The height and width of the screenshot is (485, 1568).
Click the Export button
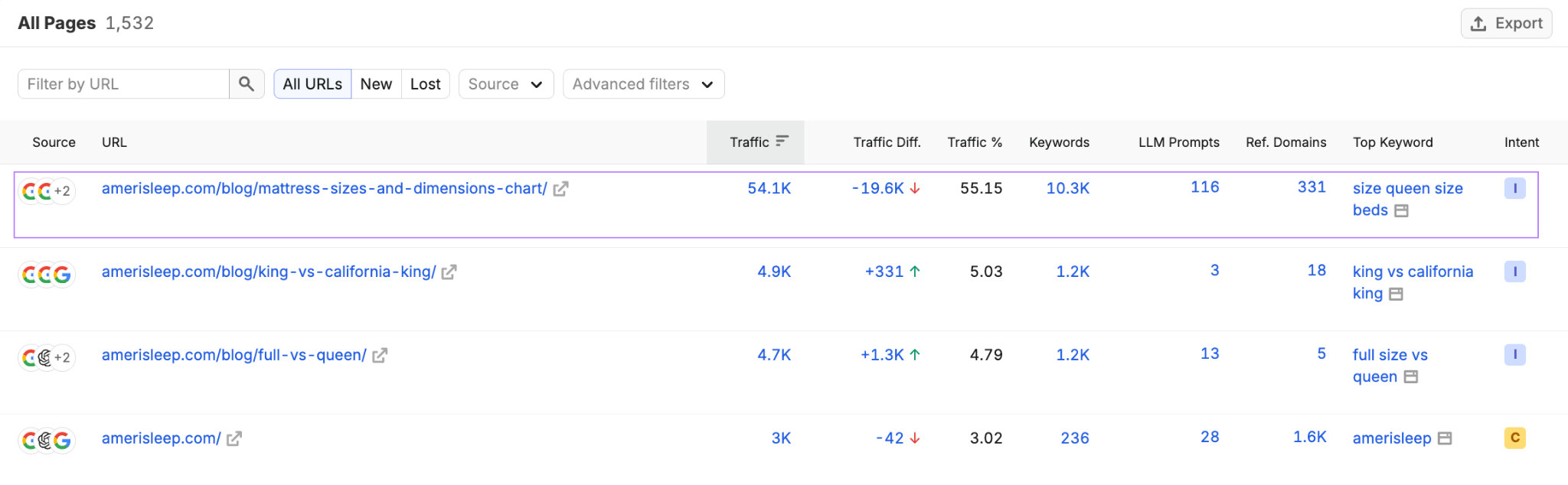tap(1506, 24)
